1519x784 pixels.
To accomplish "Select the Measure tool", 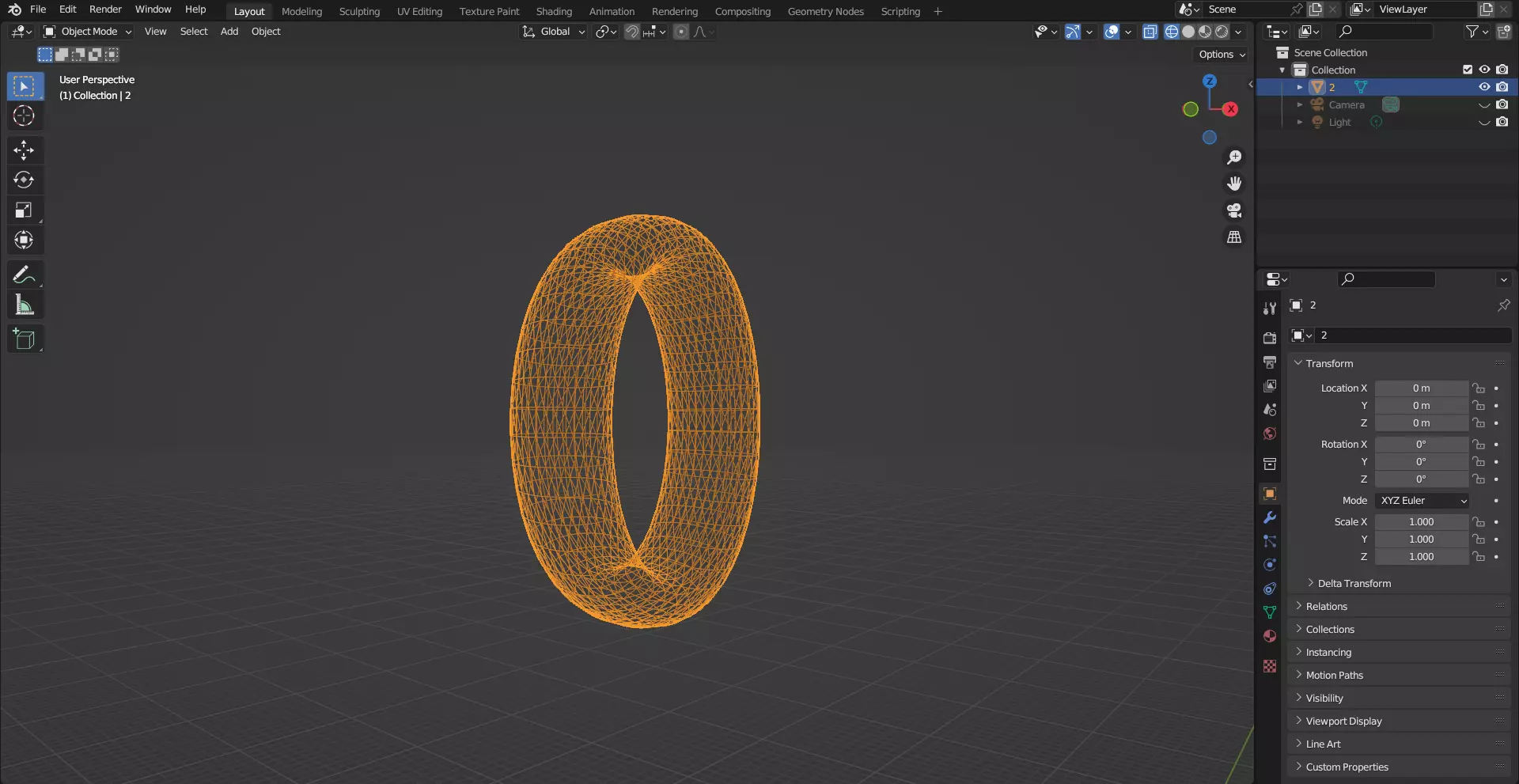I will pos(25,305).
